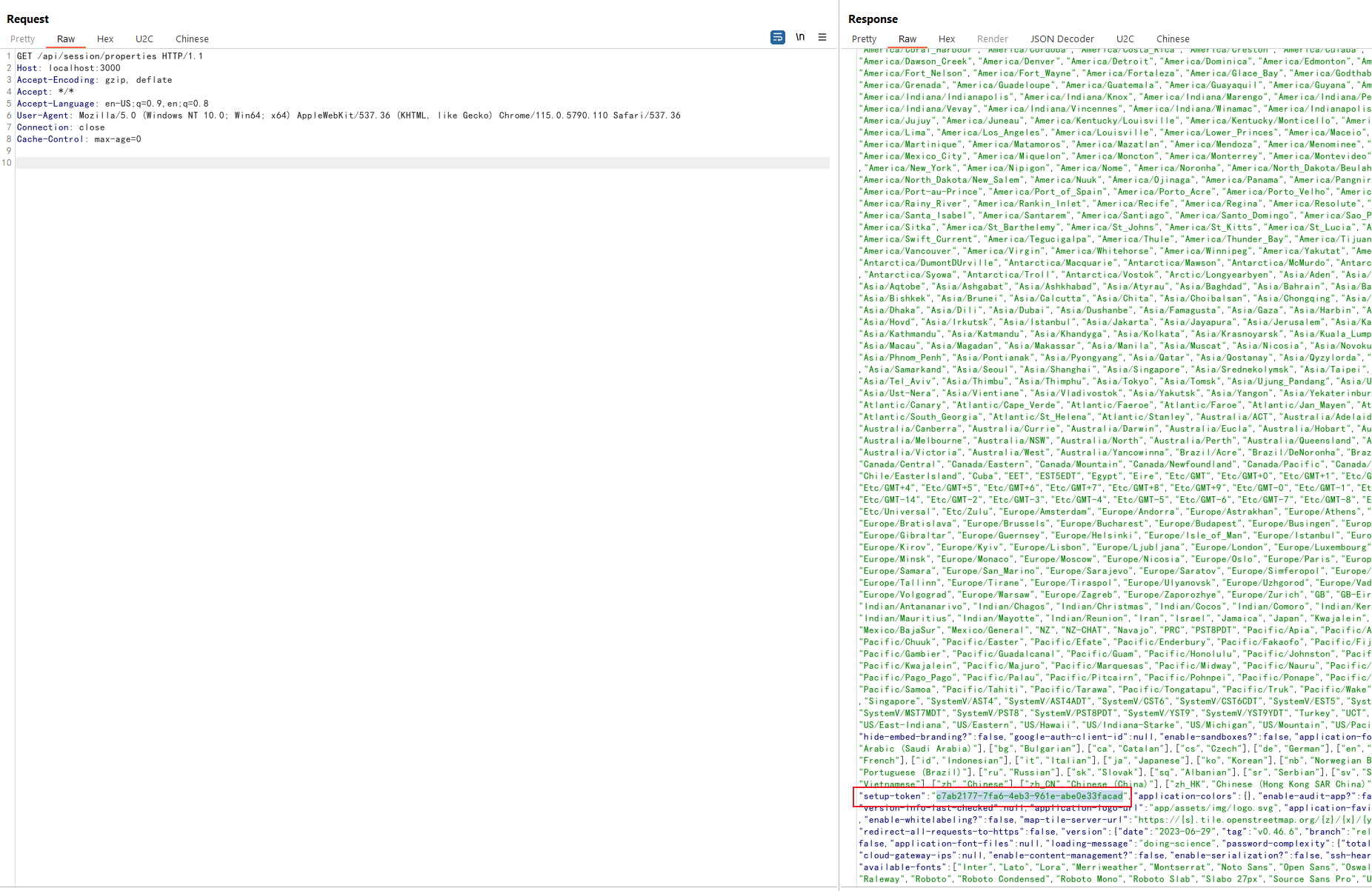The height and width of the screenshot is (891, 1372).
Task: Click the highlighted setup-token value in response
Action: (1029, 796)
